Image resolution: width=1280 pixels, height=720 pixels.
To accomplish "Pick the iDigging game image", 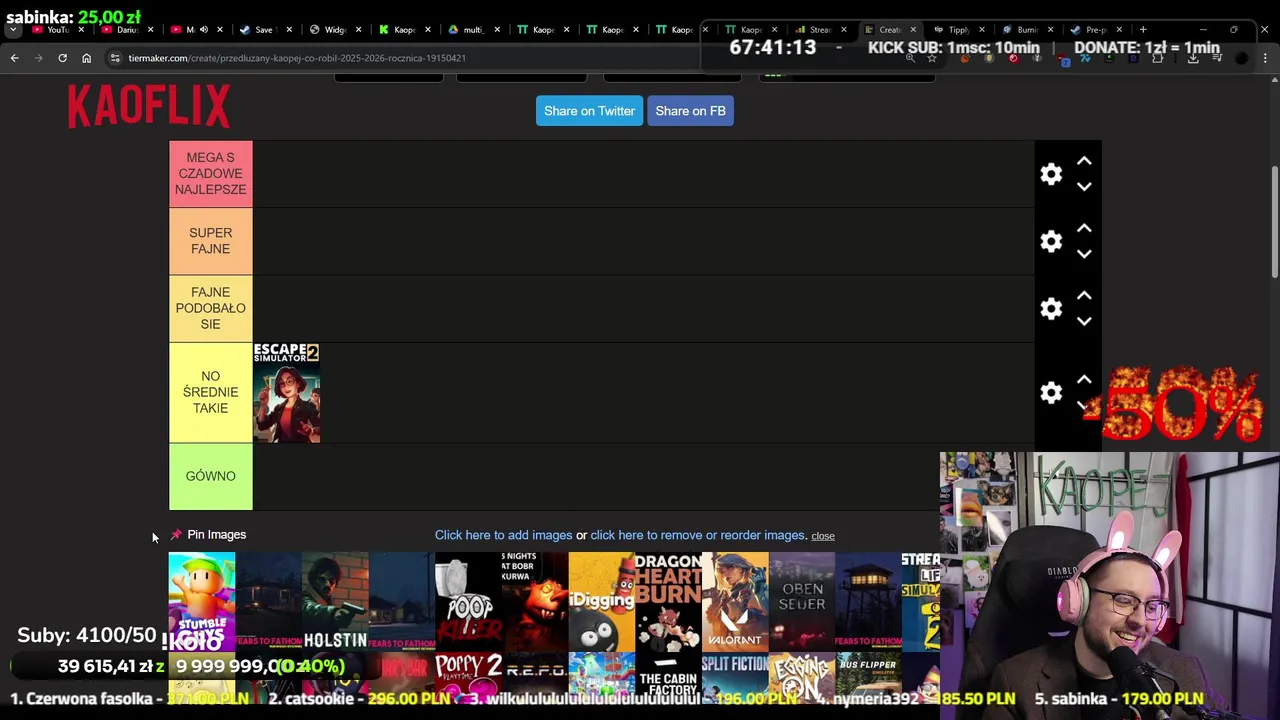I will tap(602, 601).
